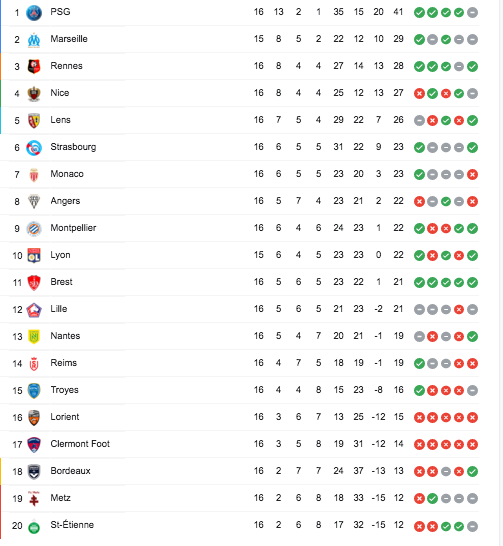503x546 pixels.
Task: Click the Lorient team crest
Action: coord(34,418)
